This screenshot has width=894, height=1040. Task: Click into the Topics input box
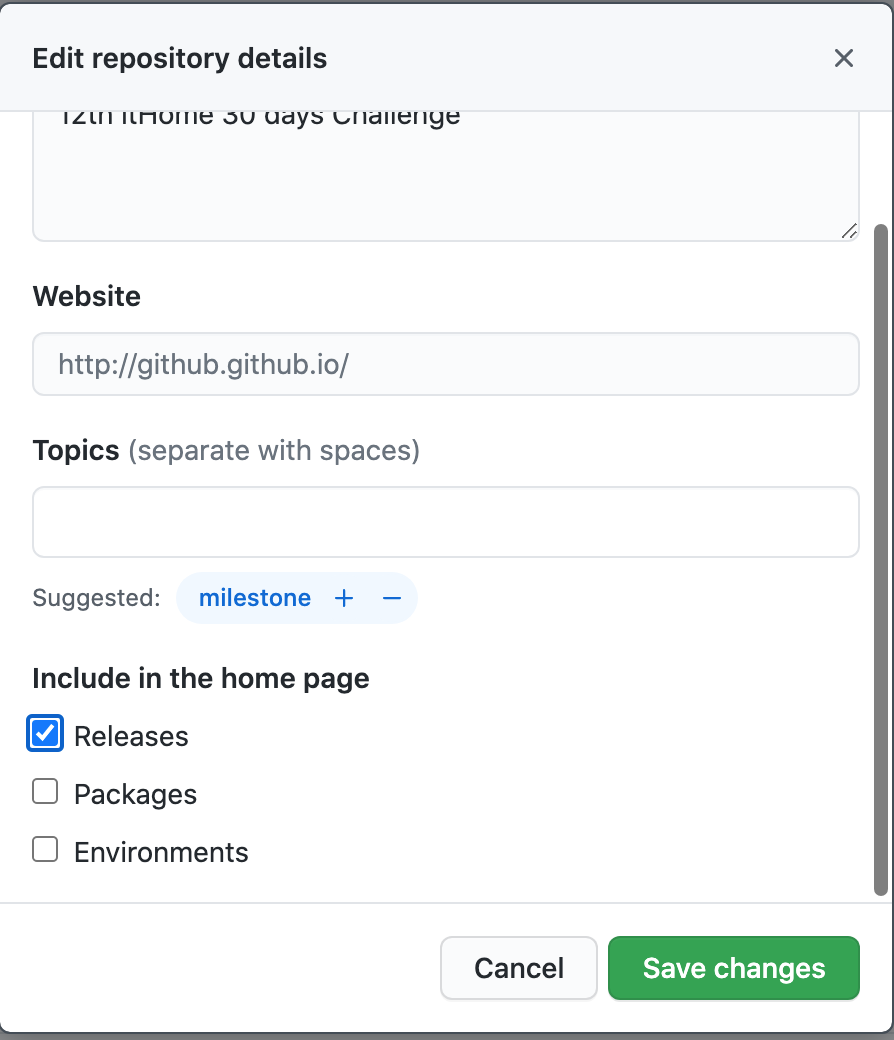(x=446, y=522)
